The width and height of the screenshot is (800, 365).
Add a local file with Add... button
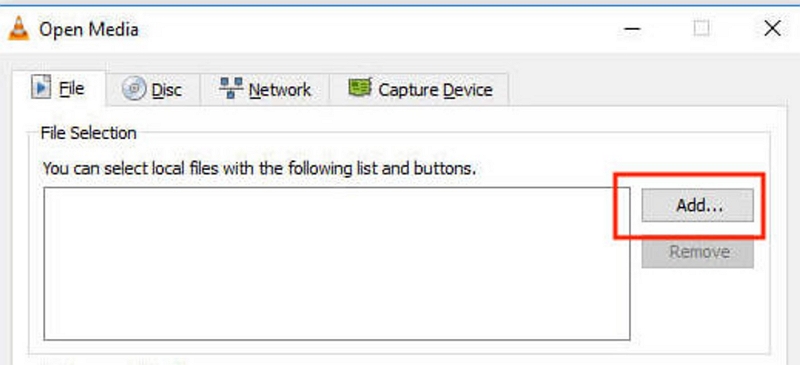click(697, 205)
